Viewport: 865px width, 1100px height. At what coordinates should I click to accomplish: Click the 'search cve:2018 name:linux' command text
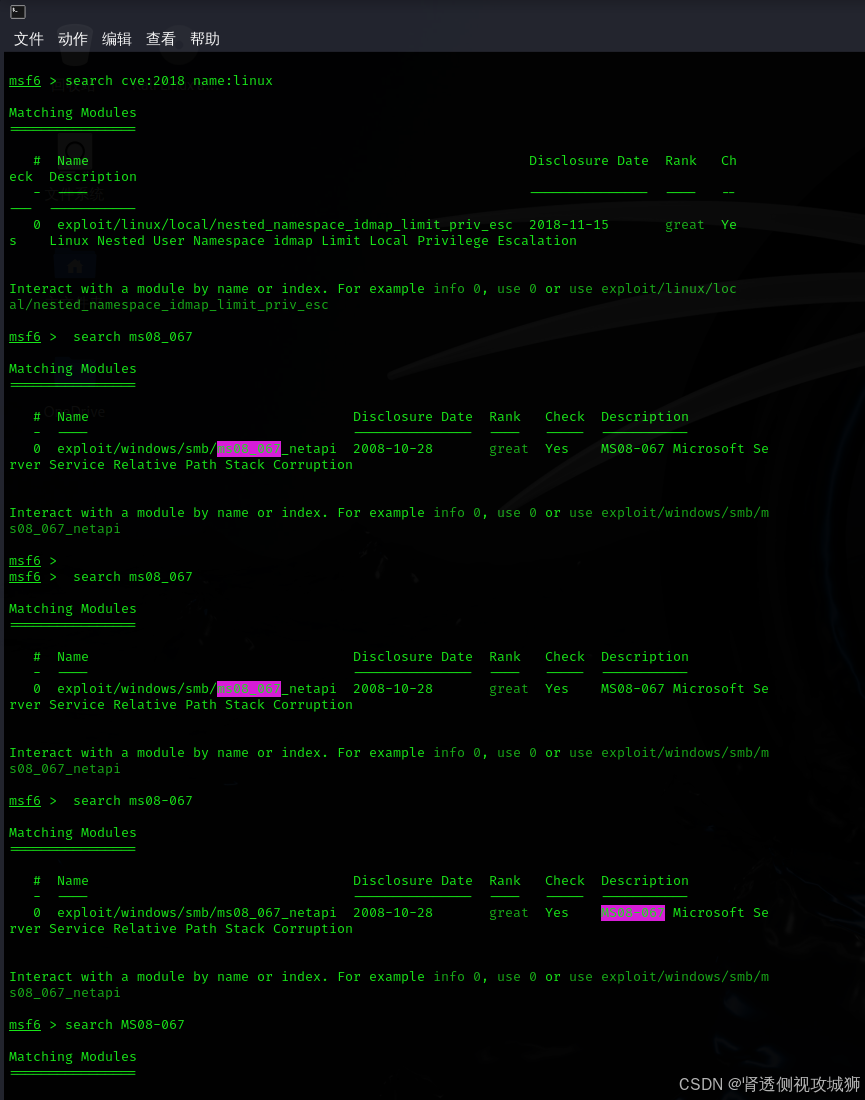[169, 81]
